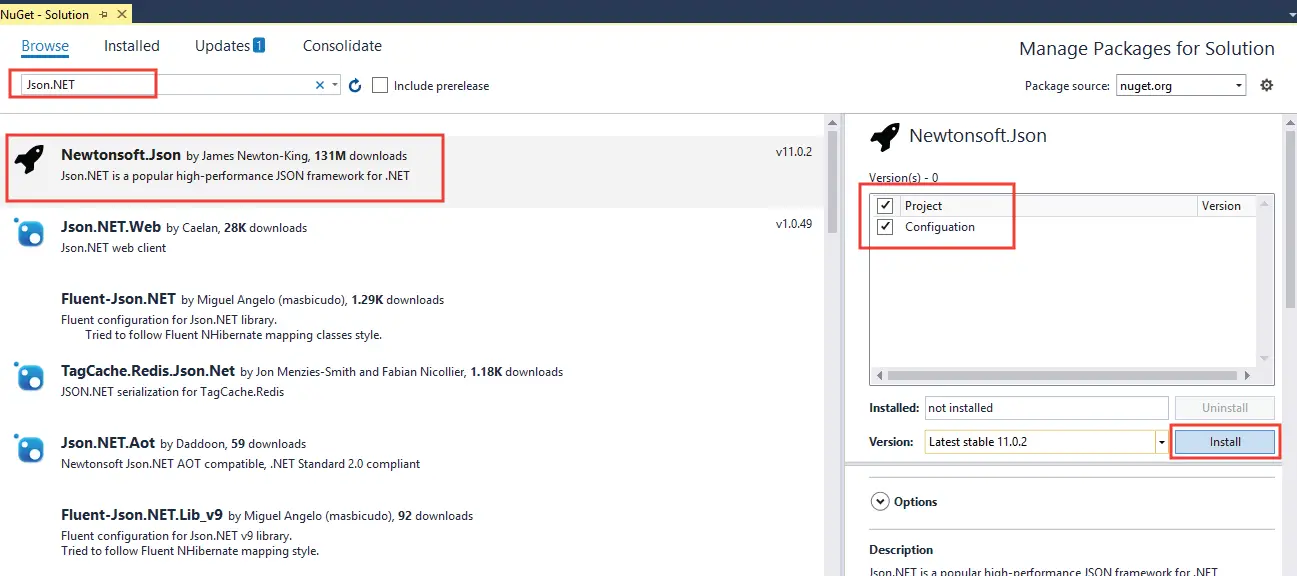
Task: Click Configuation project name
Action: [940, 227]
